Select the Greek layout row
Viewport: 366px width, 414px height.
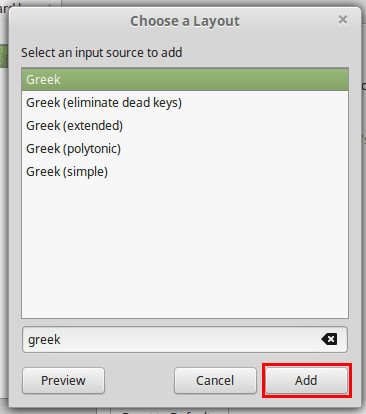[185, 80]
